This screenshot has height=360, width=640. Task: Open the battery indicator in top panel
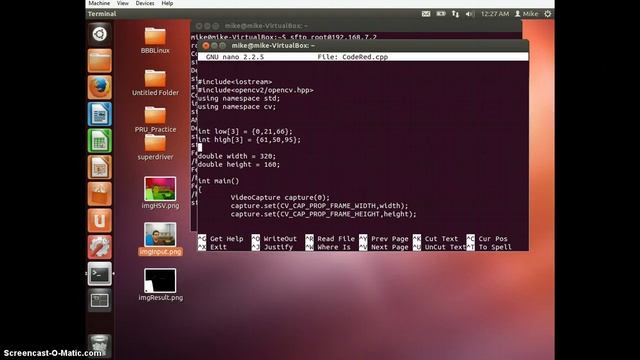(441, 14)
